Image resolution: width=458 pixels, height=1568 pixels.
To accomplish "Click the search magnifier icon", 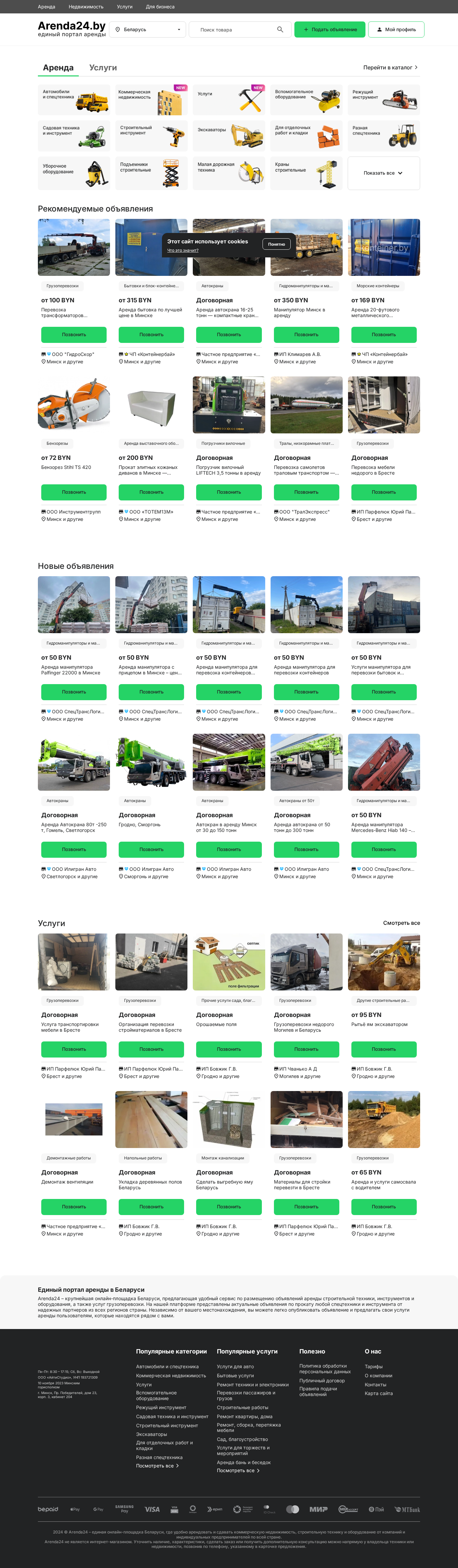I will pos(280,29).
